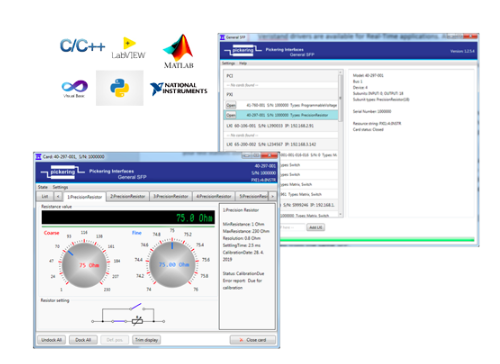500x364 pixels.
Task: Click the green progress bar in General SFP
Action: point(377,239)
